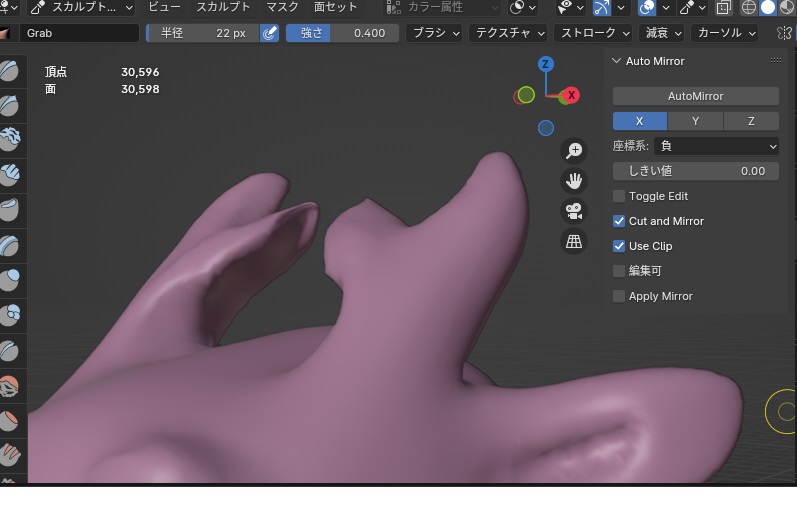The height and width of the screenshot is (512, 797).
Task: Open the カラー属性 dropdown
Action: coord(442,7)
